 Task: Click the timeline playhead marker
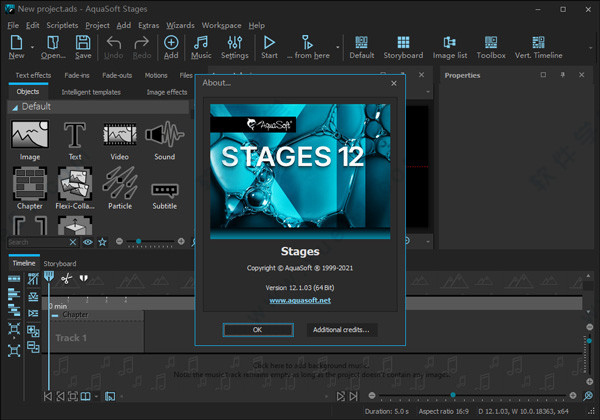[49, 276]
